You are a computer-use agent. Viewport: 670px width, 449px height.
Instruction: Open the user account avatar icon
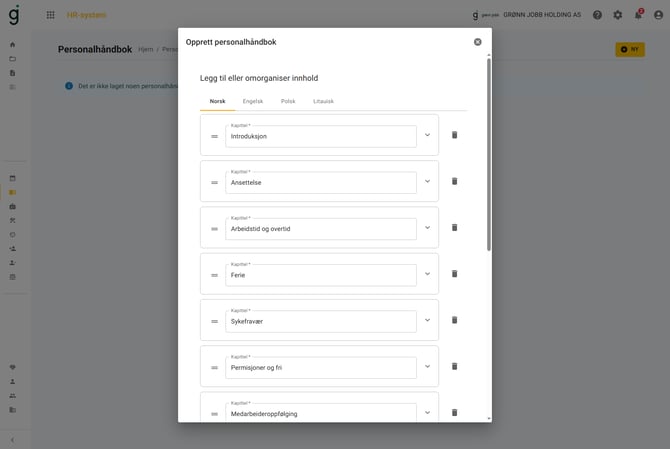[658, 15]
